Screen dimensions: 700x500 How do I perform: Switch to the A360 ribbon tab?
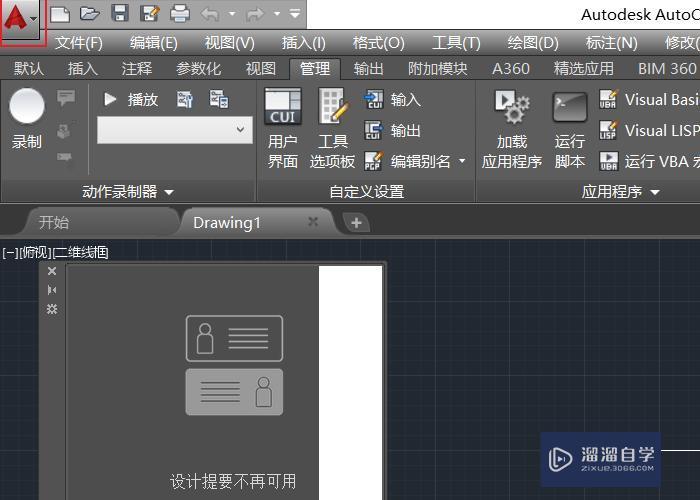click(511, 69)
